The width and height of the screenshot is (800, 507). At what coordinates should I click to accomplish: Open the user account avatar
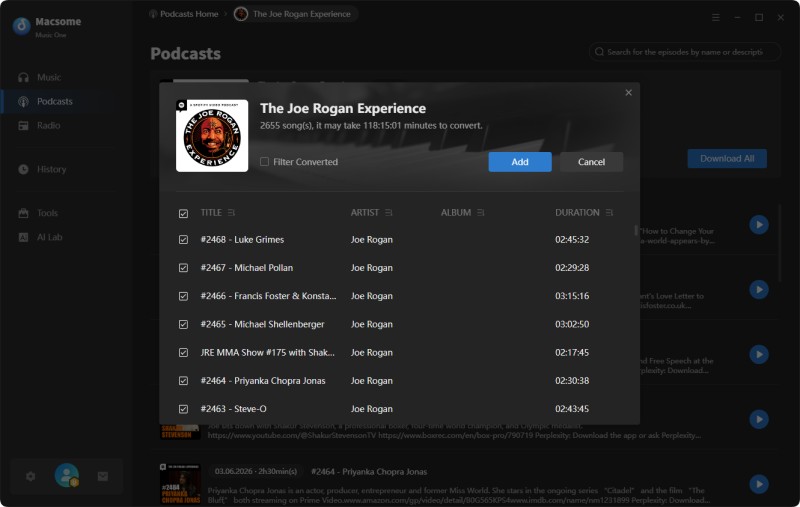[67, 475]
